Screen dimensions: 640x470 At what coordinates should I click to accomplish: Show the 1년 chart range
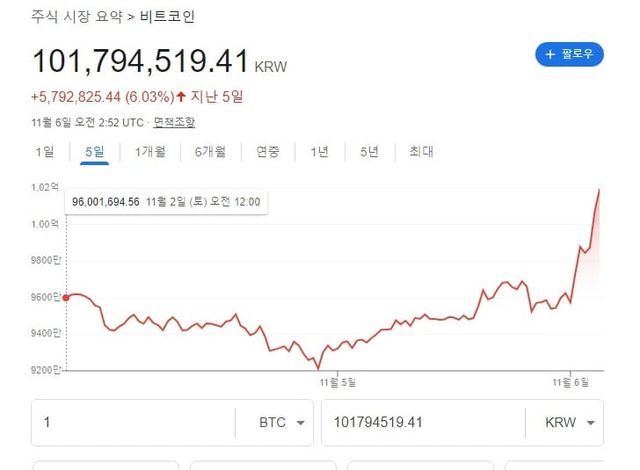[x=319, y=152]
